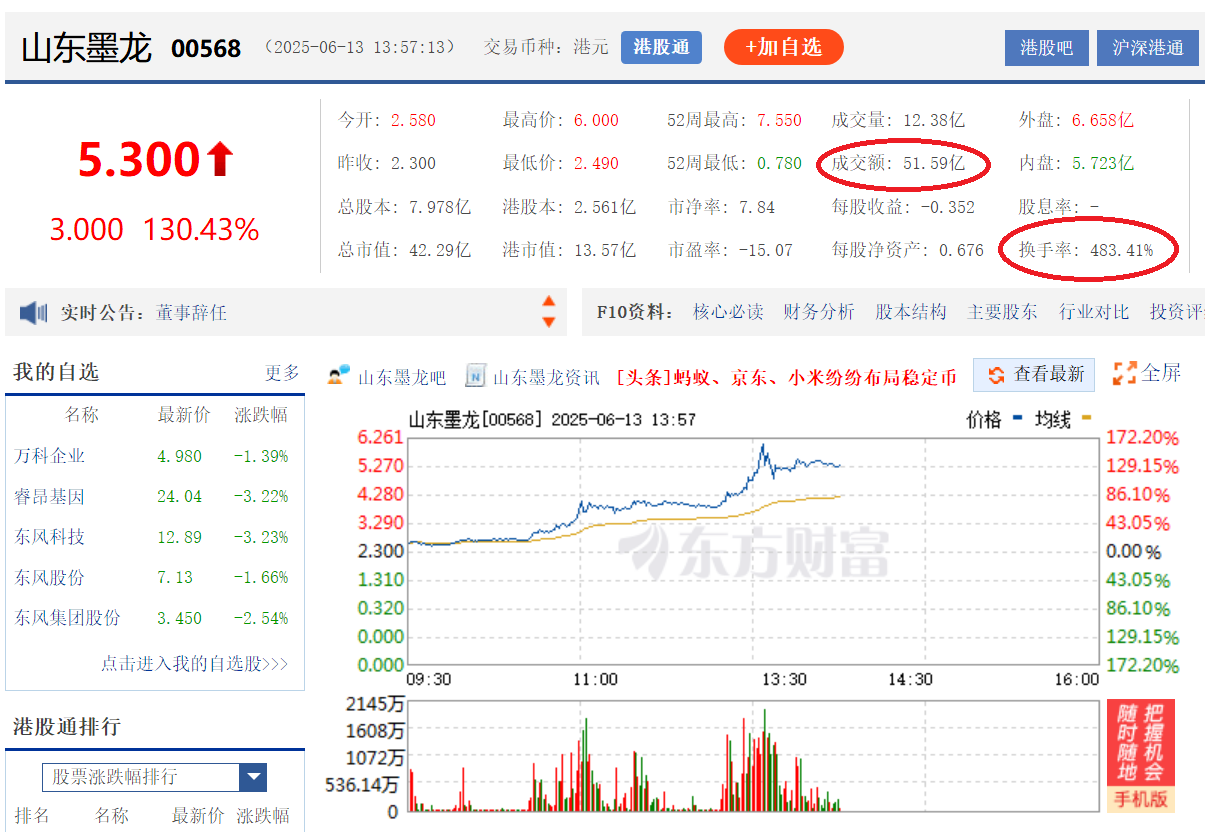Click 全屏 to view chart fullscreen

click(x=1161, y=373)
